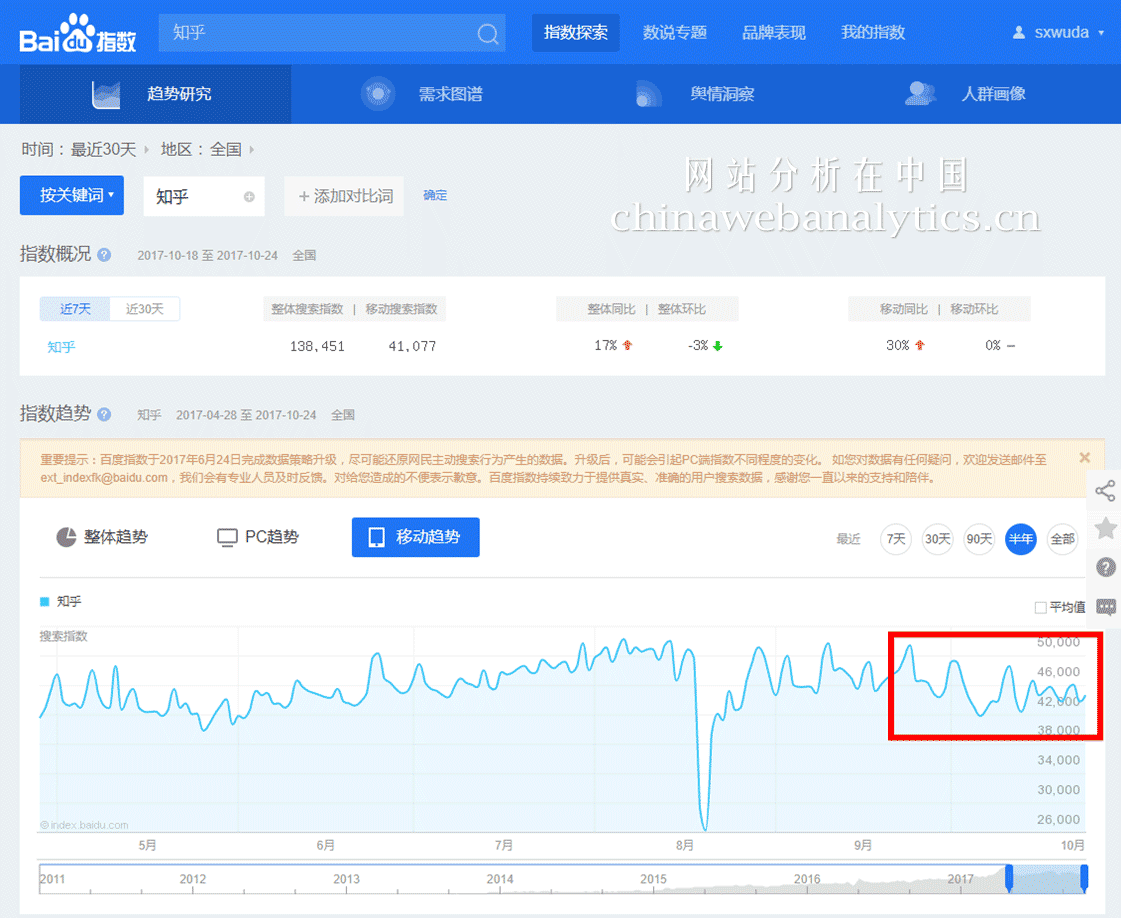Click the feedback chat sidebar icon
Image resolution: width=1121 pixels, height=918 pixels.
tap(1105, 606)
